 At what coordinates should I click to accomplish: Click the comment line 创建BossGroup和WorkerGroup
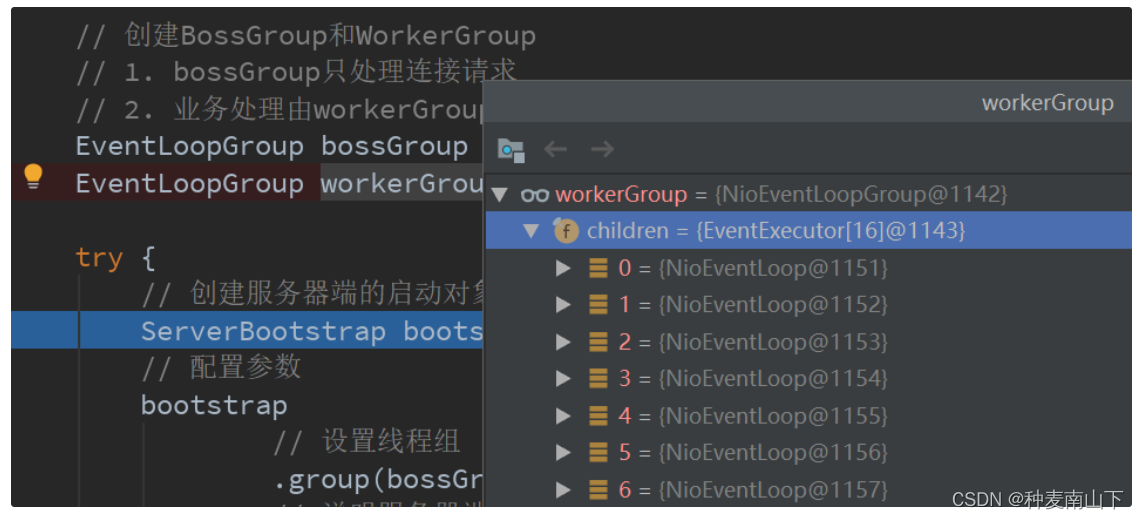click(x=306, y=36)
